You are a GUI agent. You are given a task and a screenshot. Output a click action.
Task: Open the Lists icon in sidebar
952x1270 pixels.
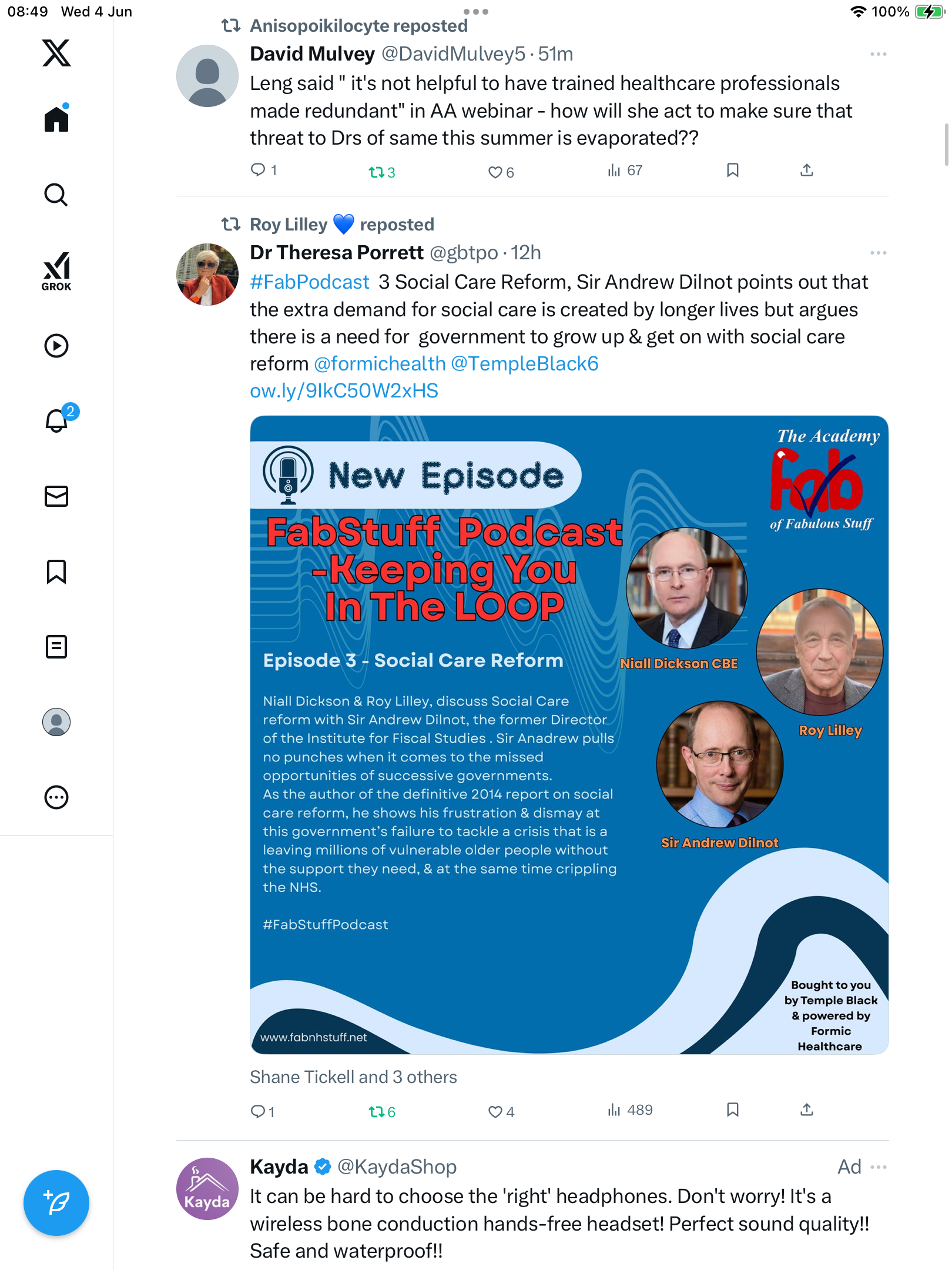pyautogui.click(x=56, y=647)
